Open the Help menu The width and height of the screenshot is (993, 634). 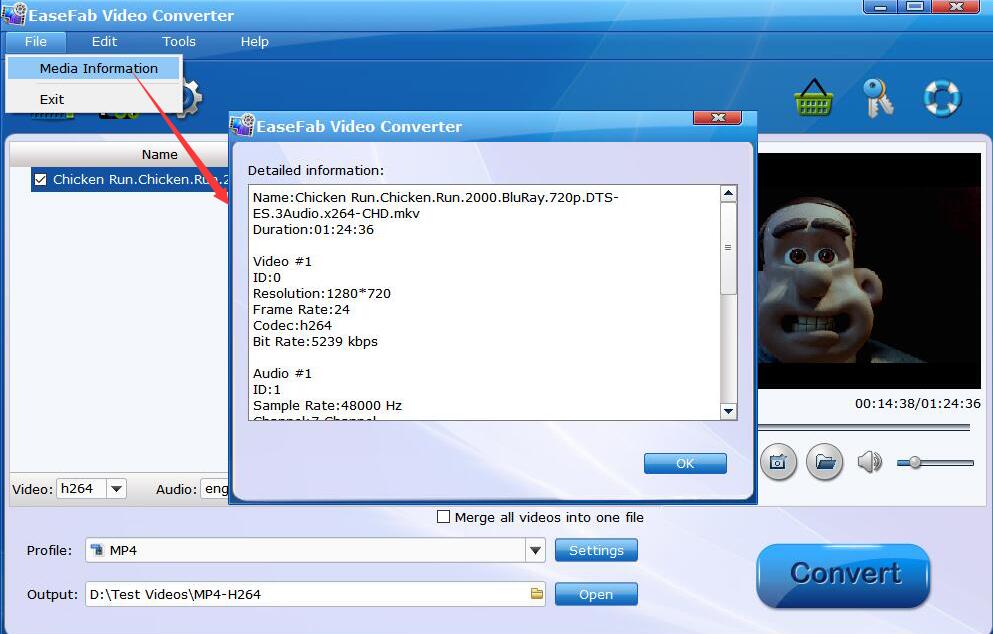tap(255, 42)
